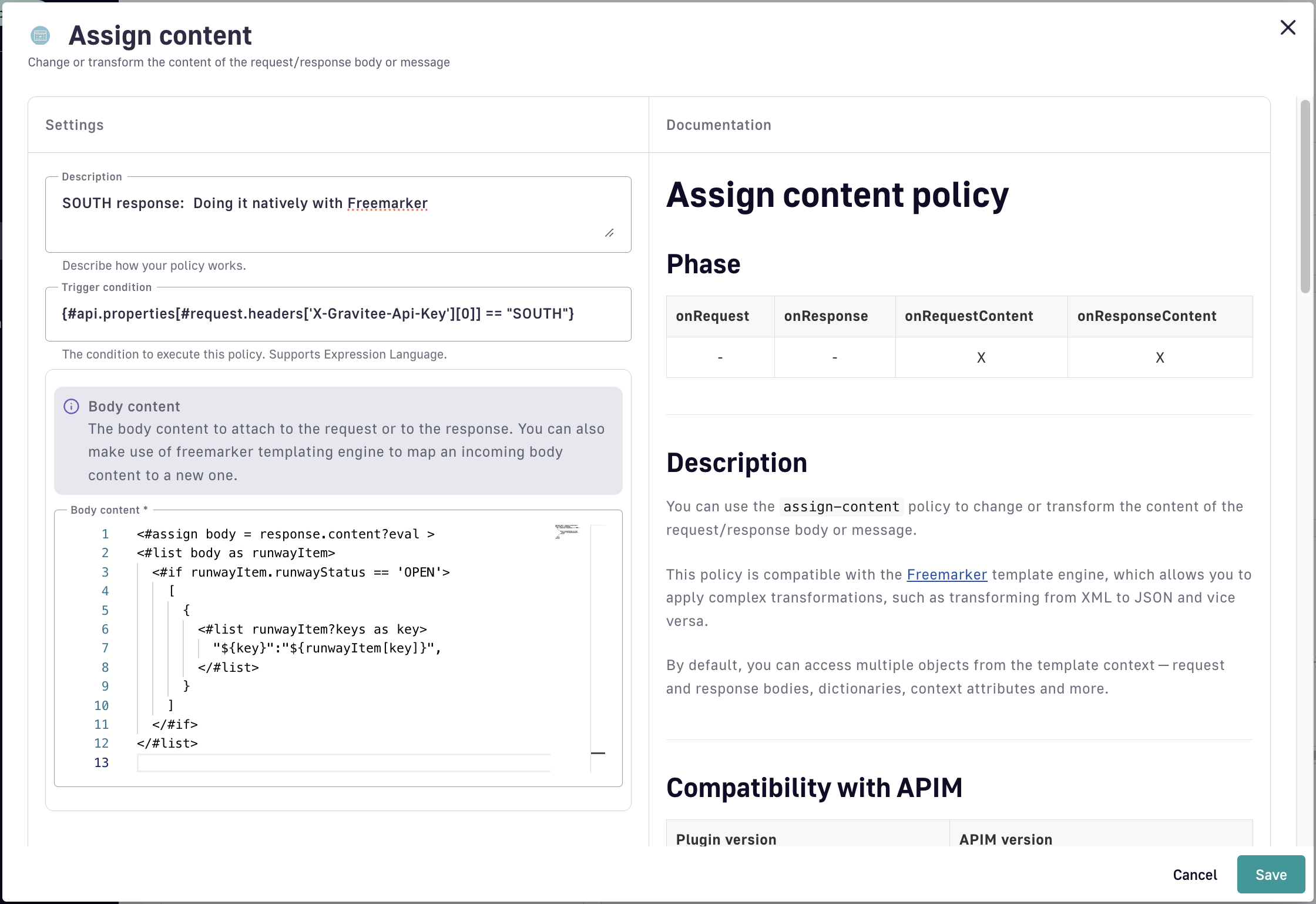Click the documentation panel vertical scrollbar
Screen dimensions: 1316x904
pos(1304,197)
